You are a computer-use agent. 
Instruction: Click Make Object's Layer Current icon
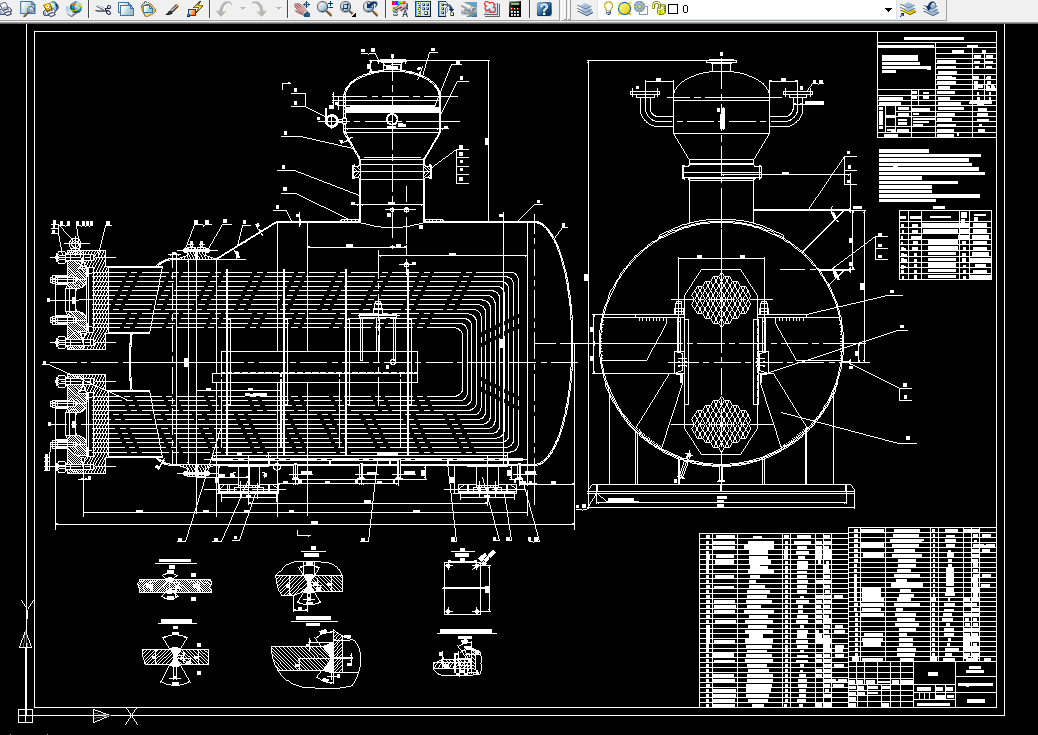click(908, 9)
